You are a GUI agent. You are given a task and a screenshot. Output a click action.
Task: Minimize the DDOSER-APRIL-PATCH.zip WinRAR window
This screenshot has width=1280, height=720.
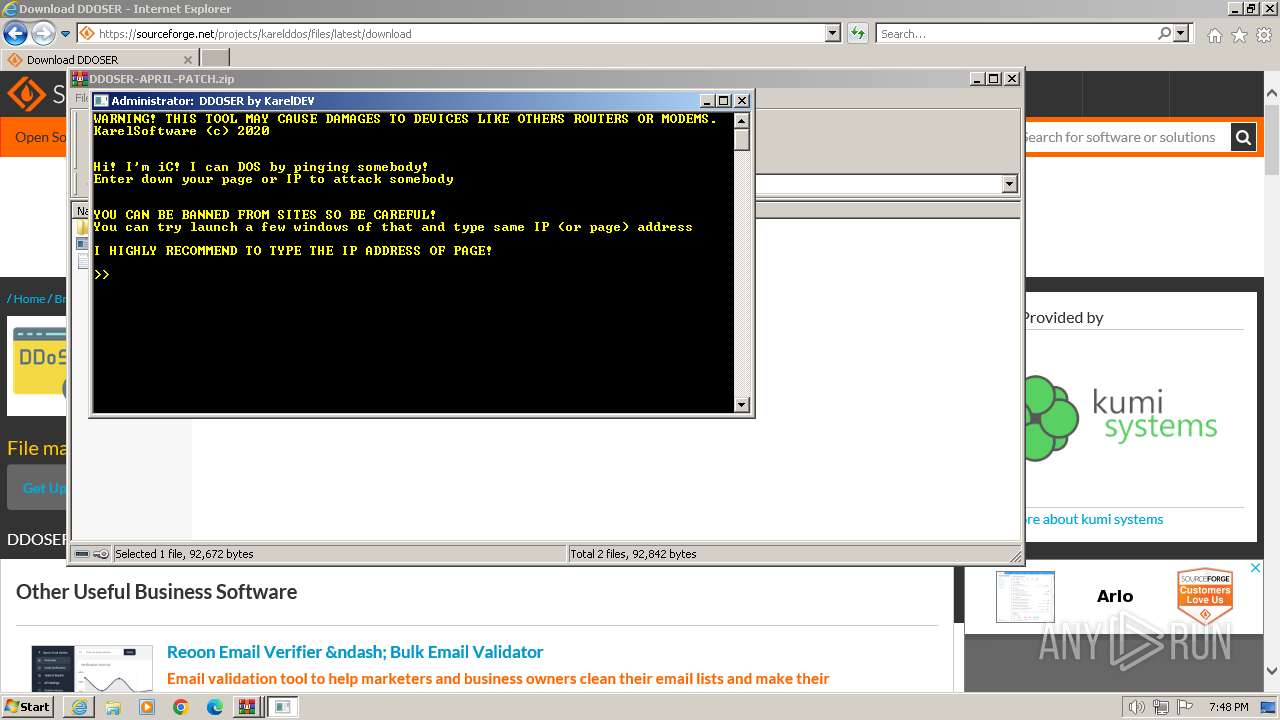pyautogui.click(x=976, y=79)
